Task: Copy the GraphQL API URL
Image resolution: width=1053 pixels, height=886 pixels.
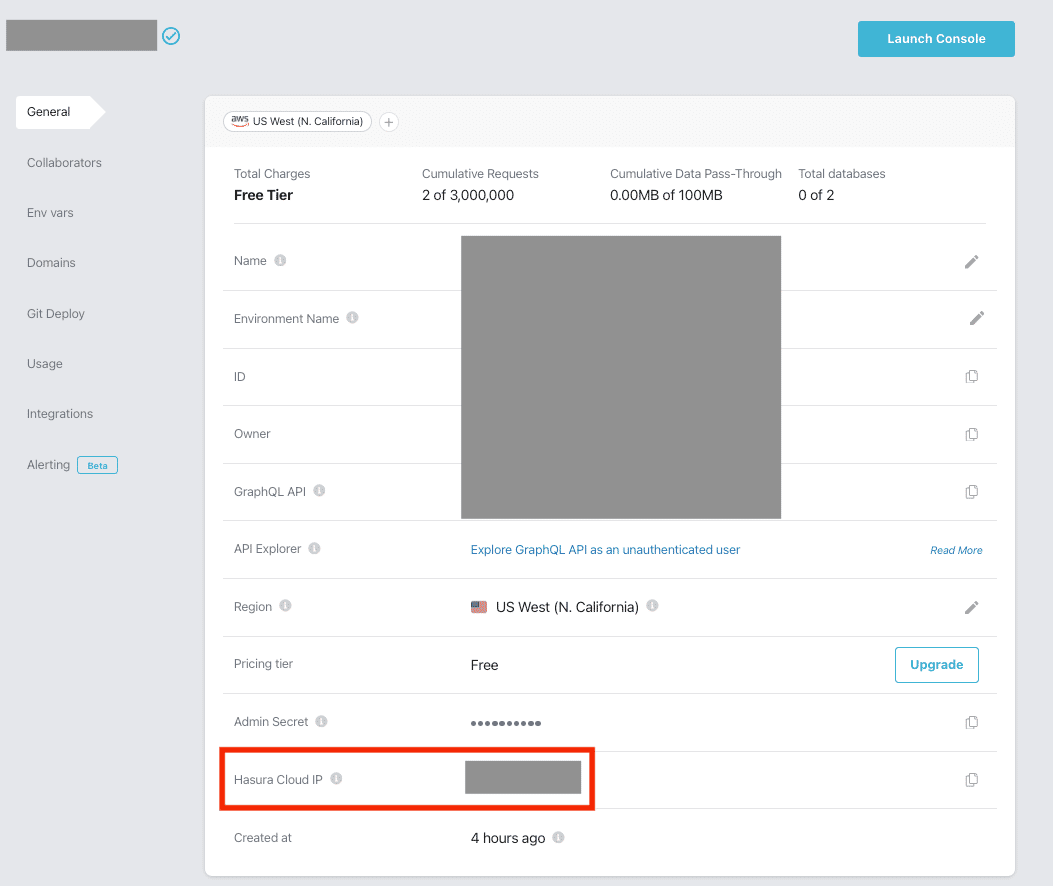Action: 971,492
